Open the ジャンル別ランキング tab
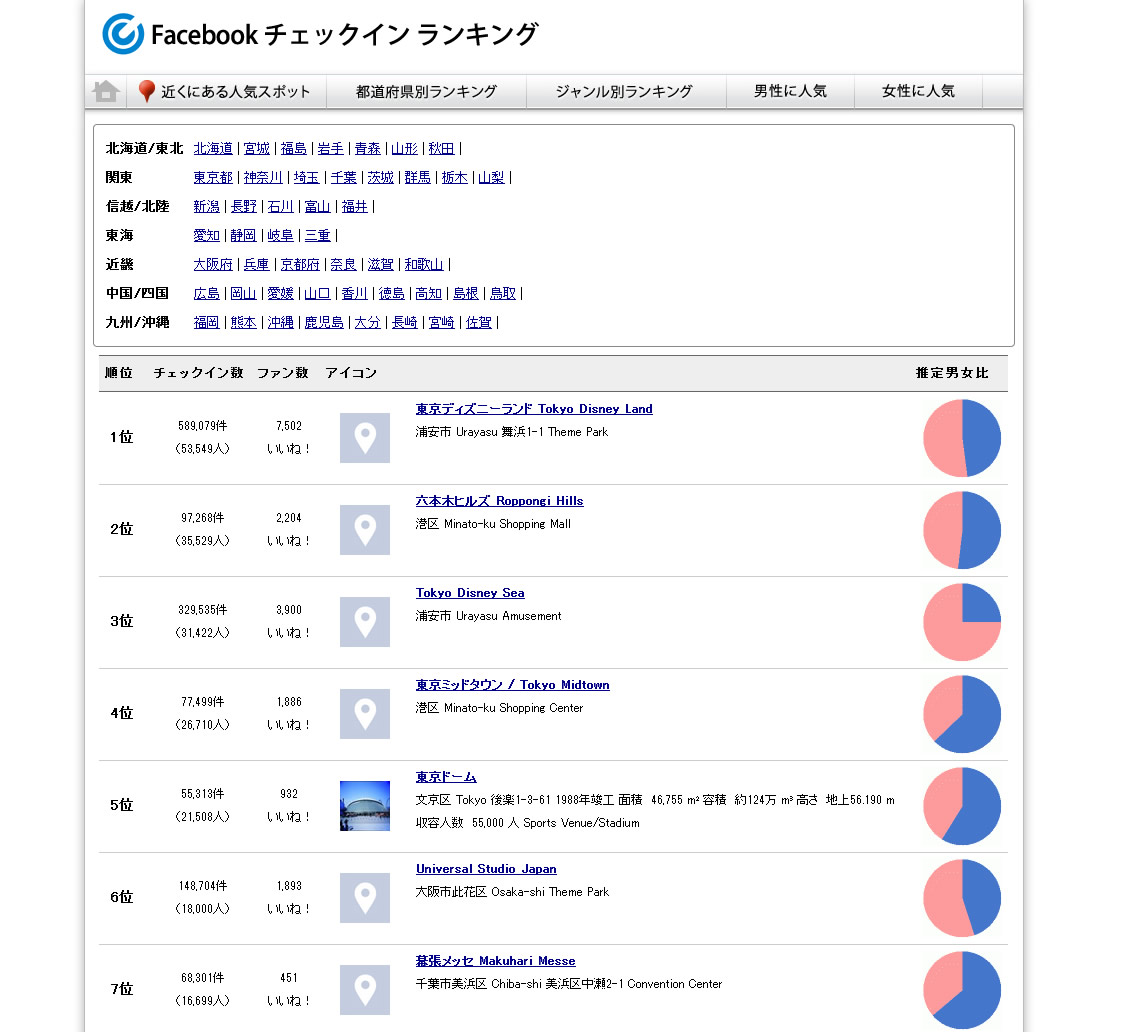This screenshot has height=1032, width=1121. tap(624, 91)
